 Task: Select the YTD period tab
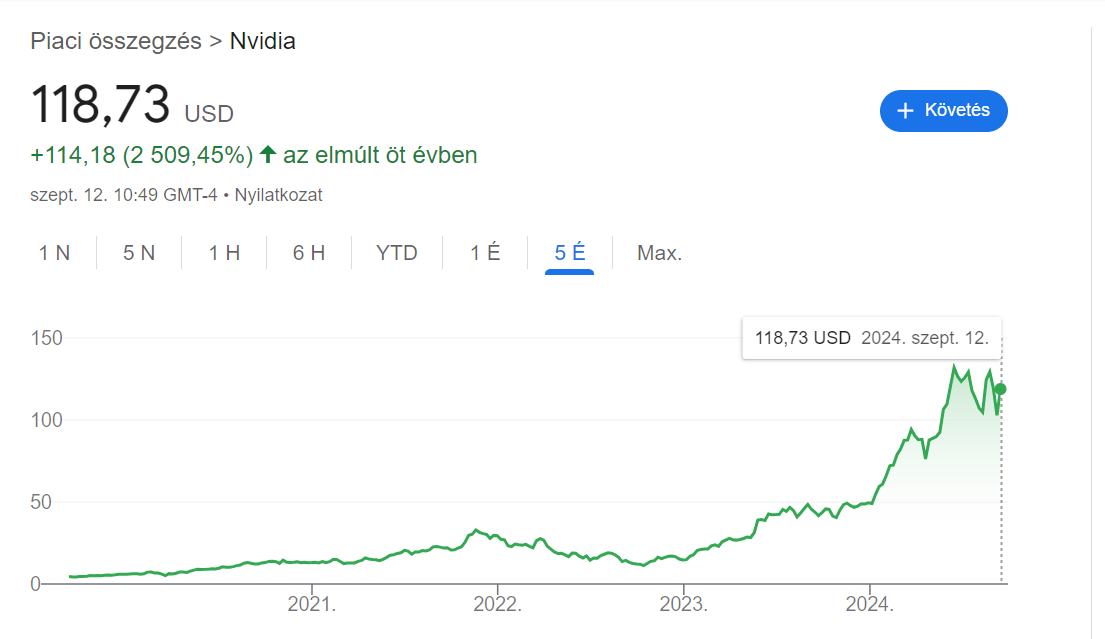click(x=396, y=253)
